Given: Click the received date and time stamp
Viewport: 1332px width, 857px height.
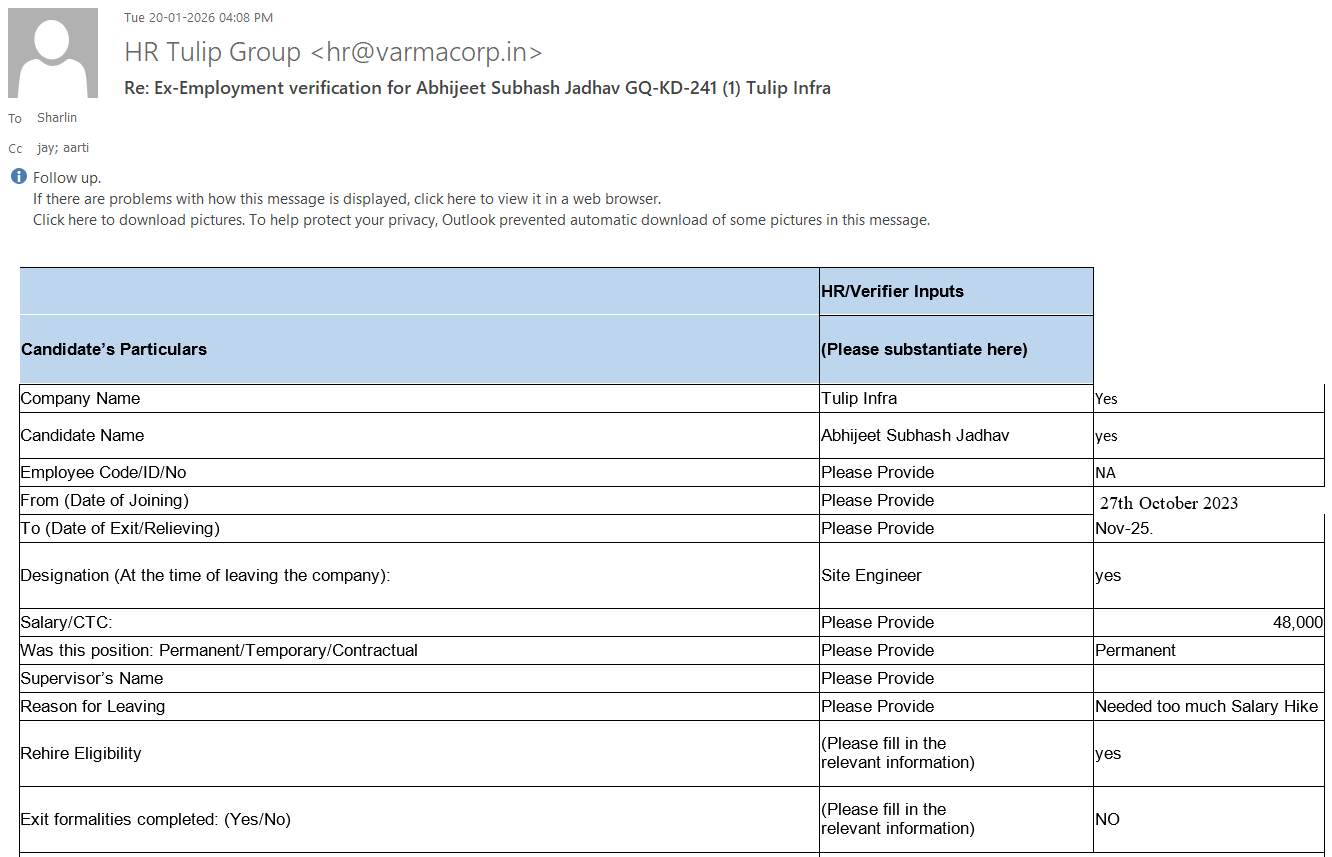Looking at the screenshot, I should pos(198,17).
